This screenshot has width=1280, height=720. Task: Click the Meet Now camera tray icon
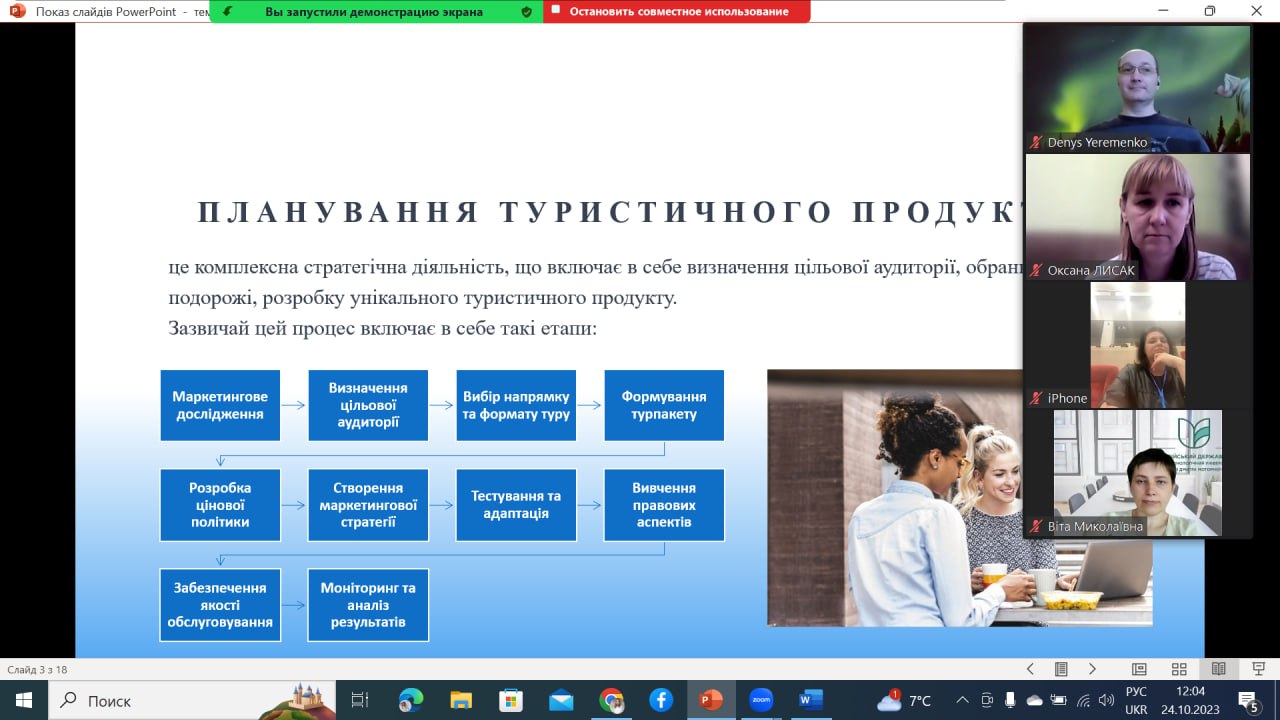point(987,700)
